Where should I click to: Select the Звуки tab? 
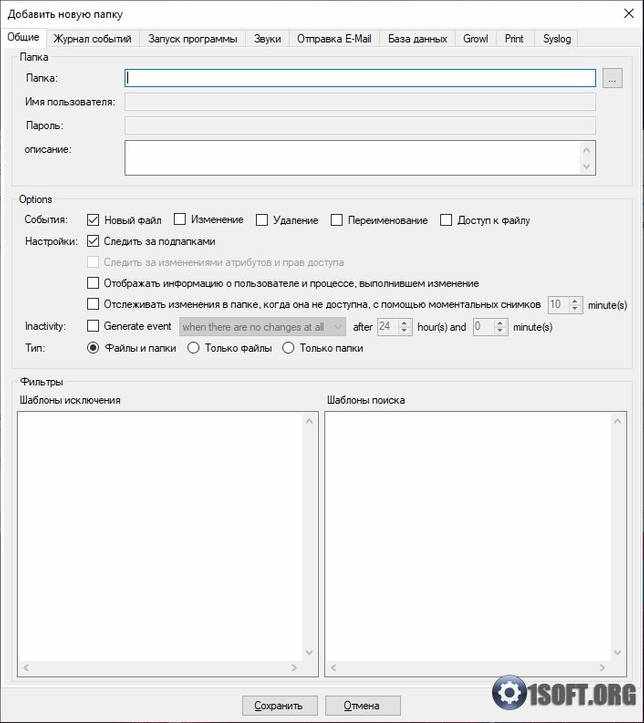(267, 39)
